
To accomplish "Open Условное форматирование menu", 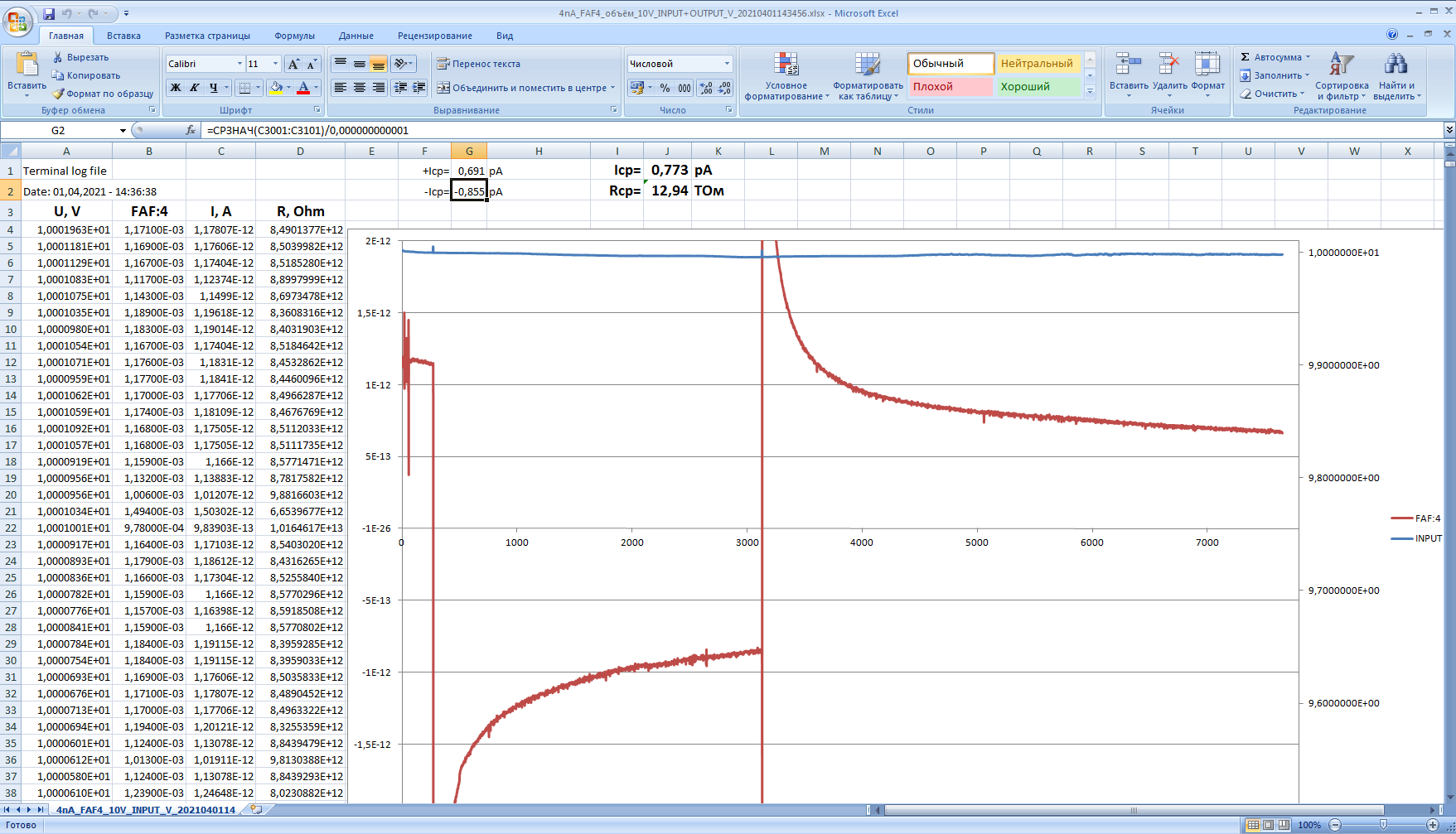I will [786, 76].
